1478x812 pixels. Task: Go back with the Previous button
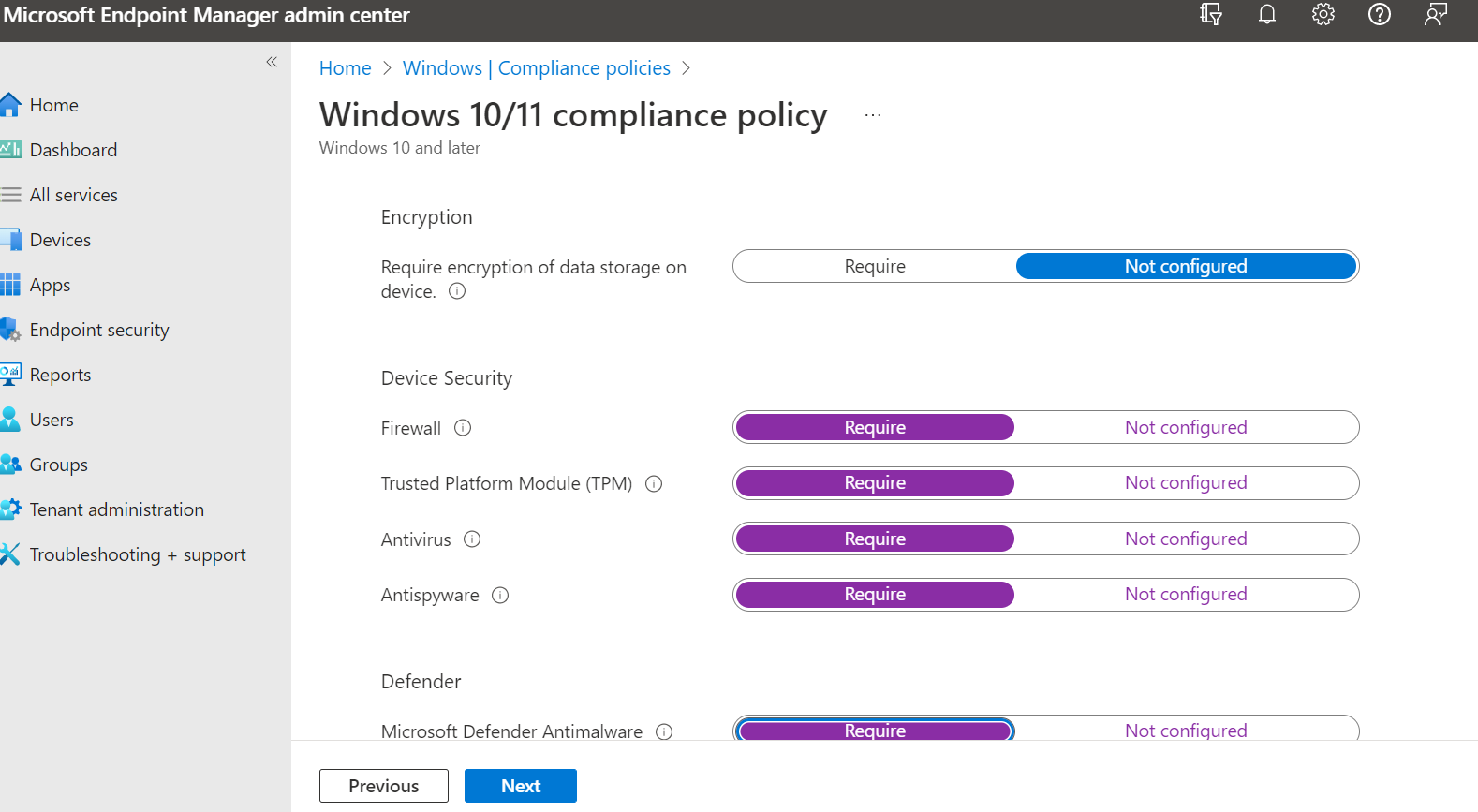(x=383, y=786)
